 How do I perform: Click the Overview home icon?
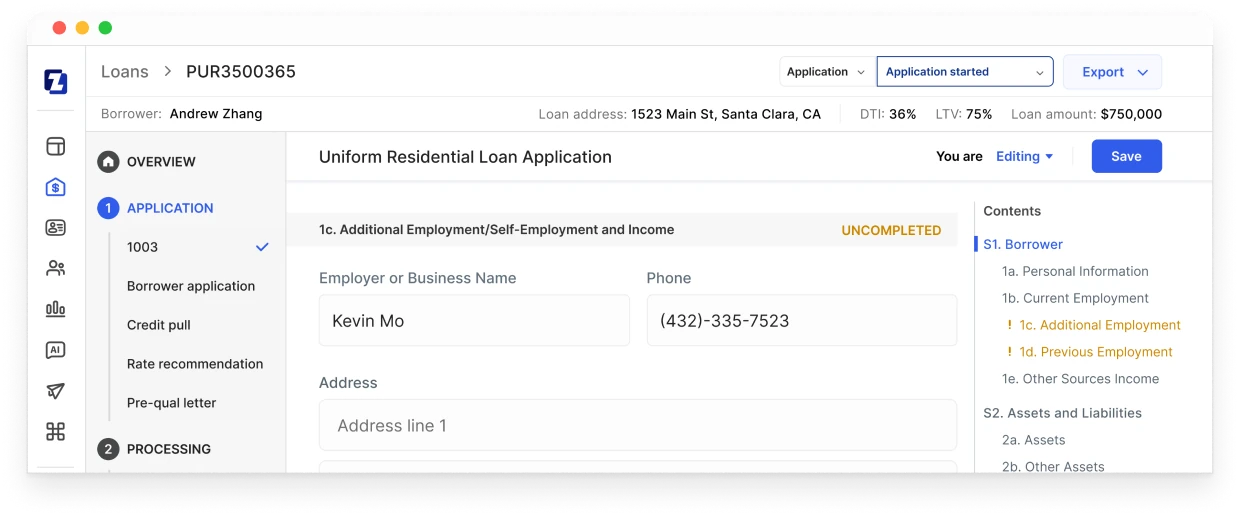pos(108,162)
